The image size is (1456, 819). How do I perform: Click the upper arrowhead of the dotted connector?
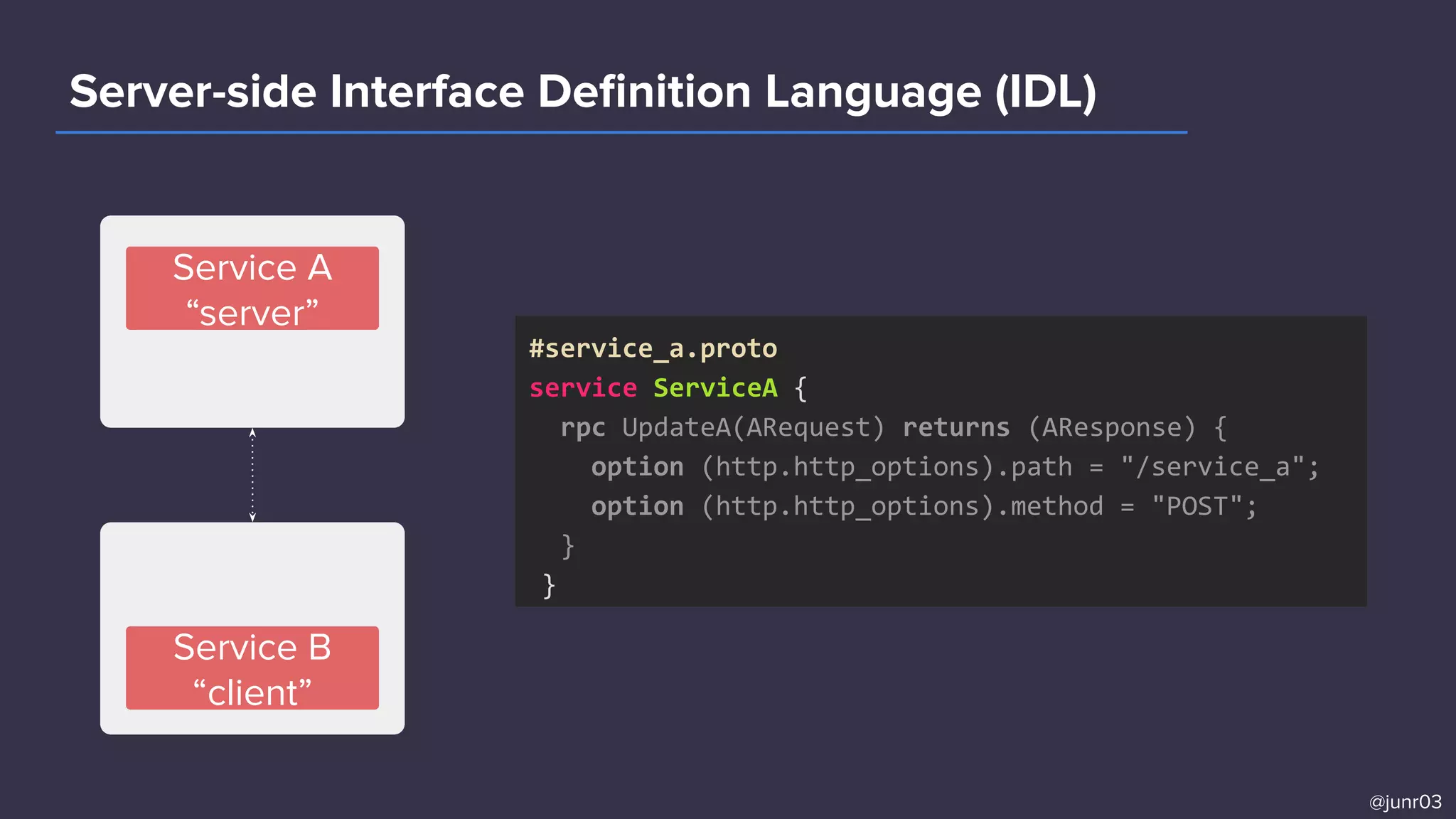pos(252,432)
